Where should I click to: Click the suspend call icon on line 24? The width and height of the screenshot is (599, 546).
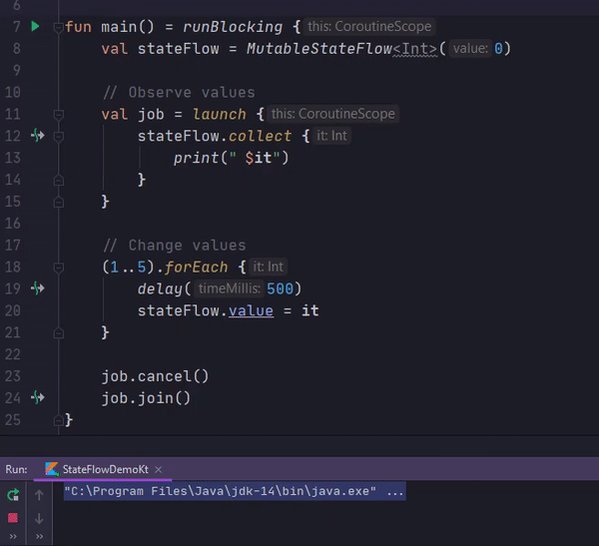pyautogui.click(x=37, y=398)
